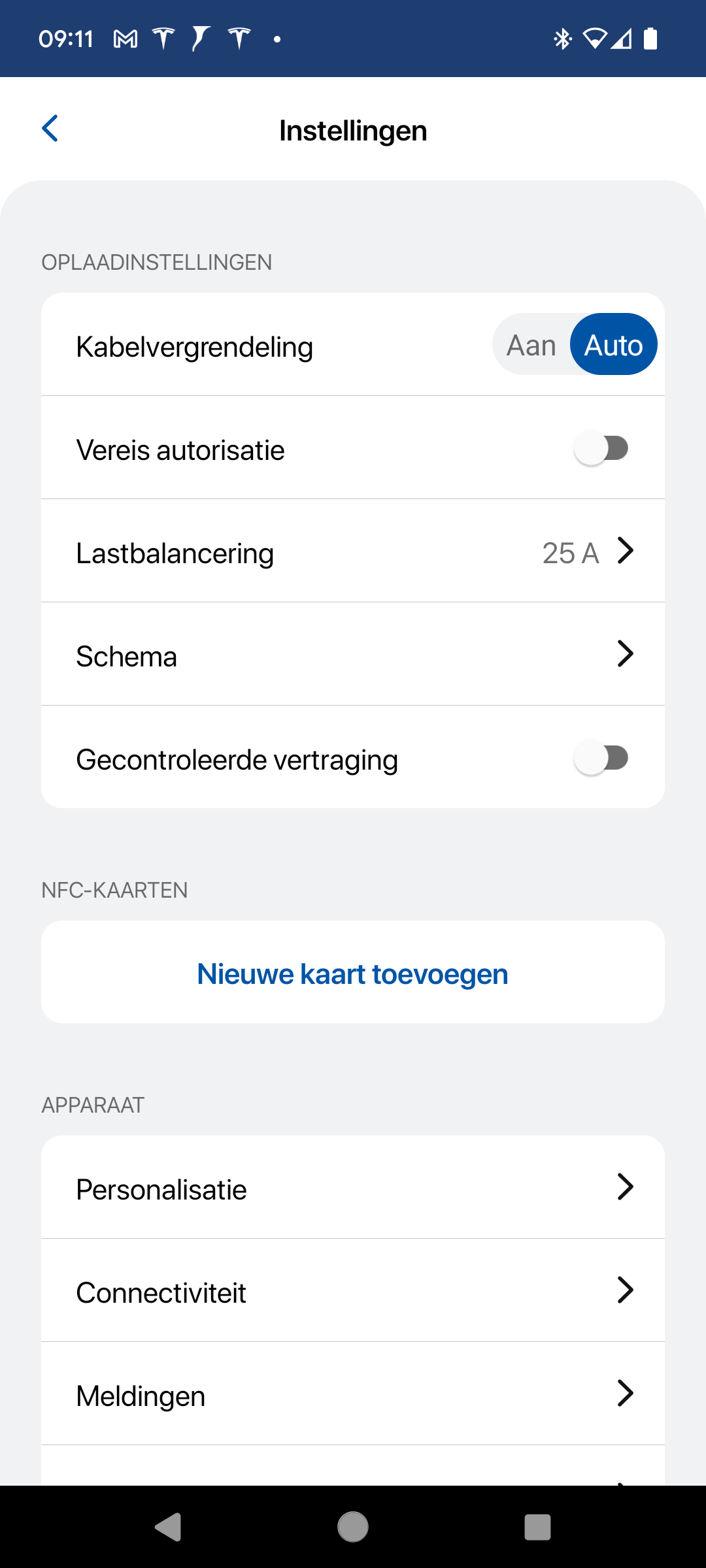Set Kabelvergrendeling to Aan

click(531, 345)
